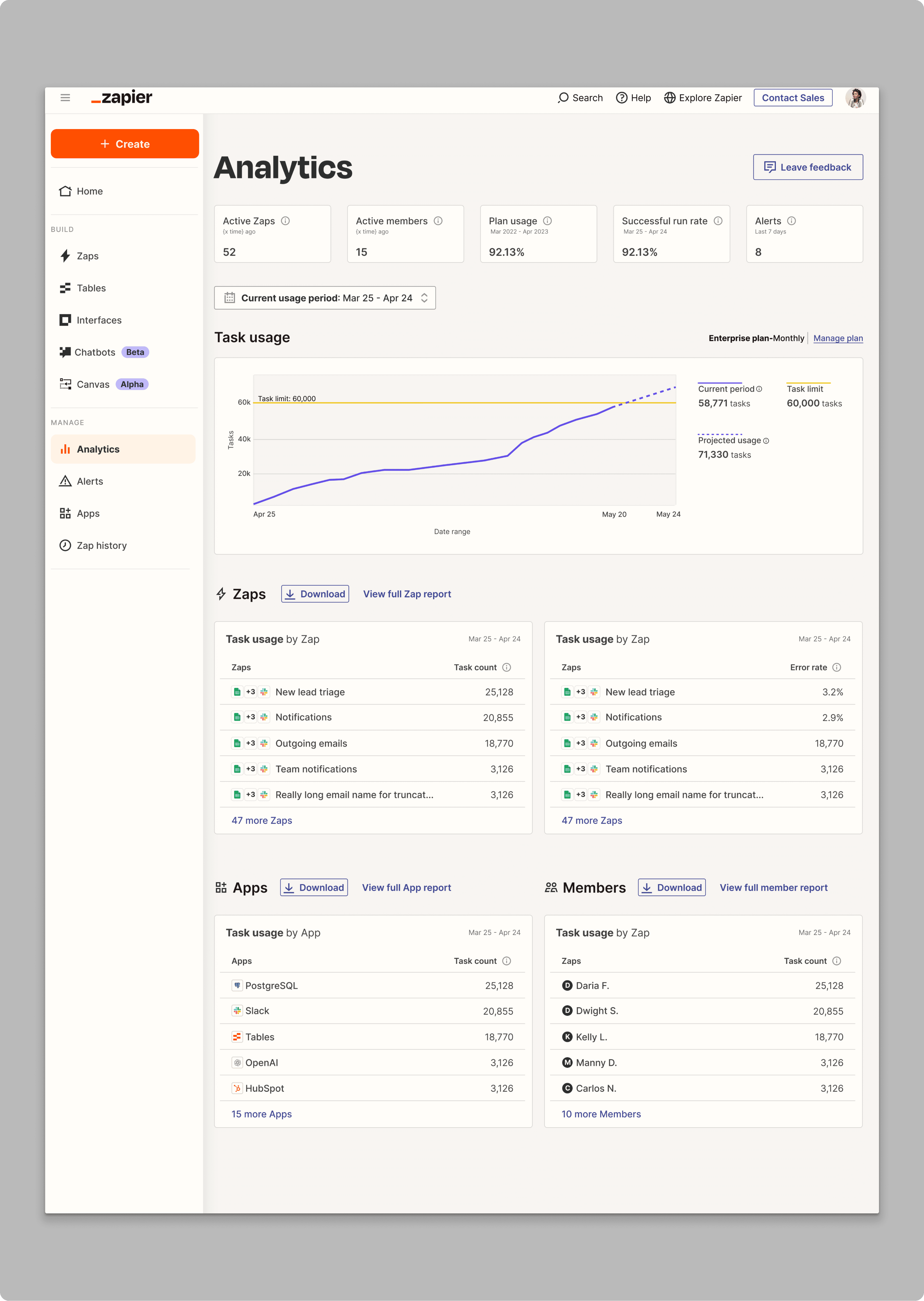Click the Search magnifier in header
This screenshot has width=924, height=1301.
[x=563, y=98]
